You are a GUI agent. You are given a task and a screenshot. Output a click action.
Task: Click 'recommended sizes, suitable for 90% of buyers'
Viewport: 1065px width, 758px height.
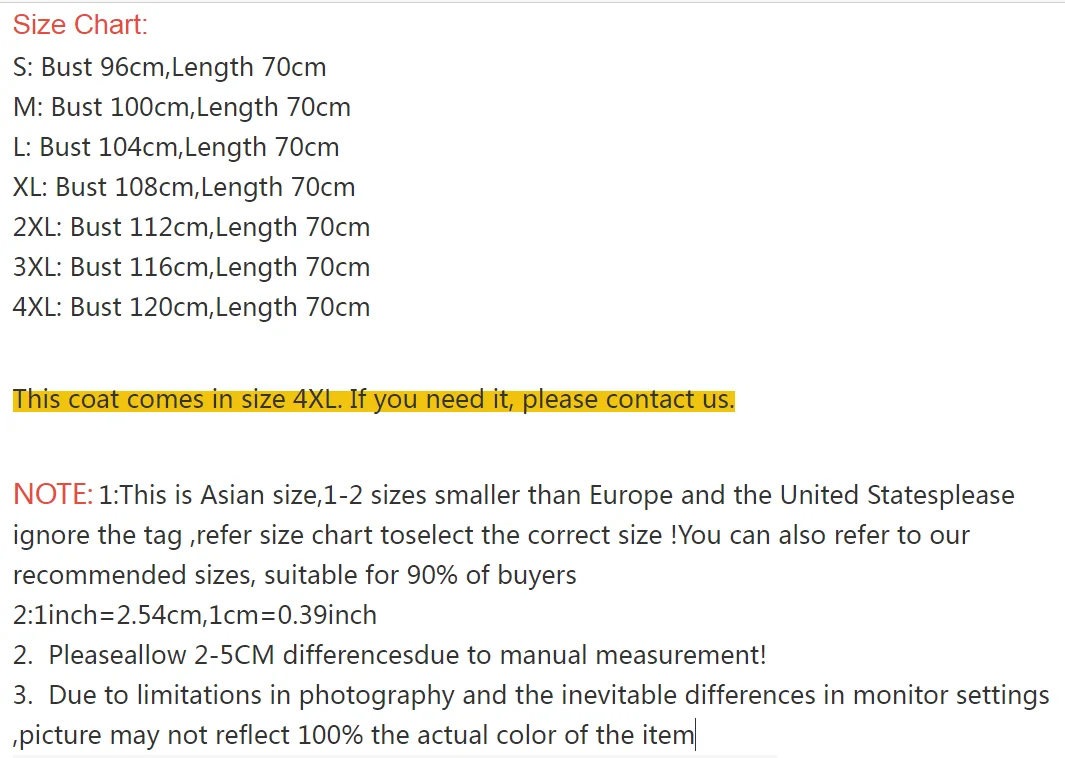pos(295,575)
